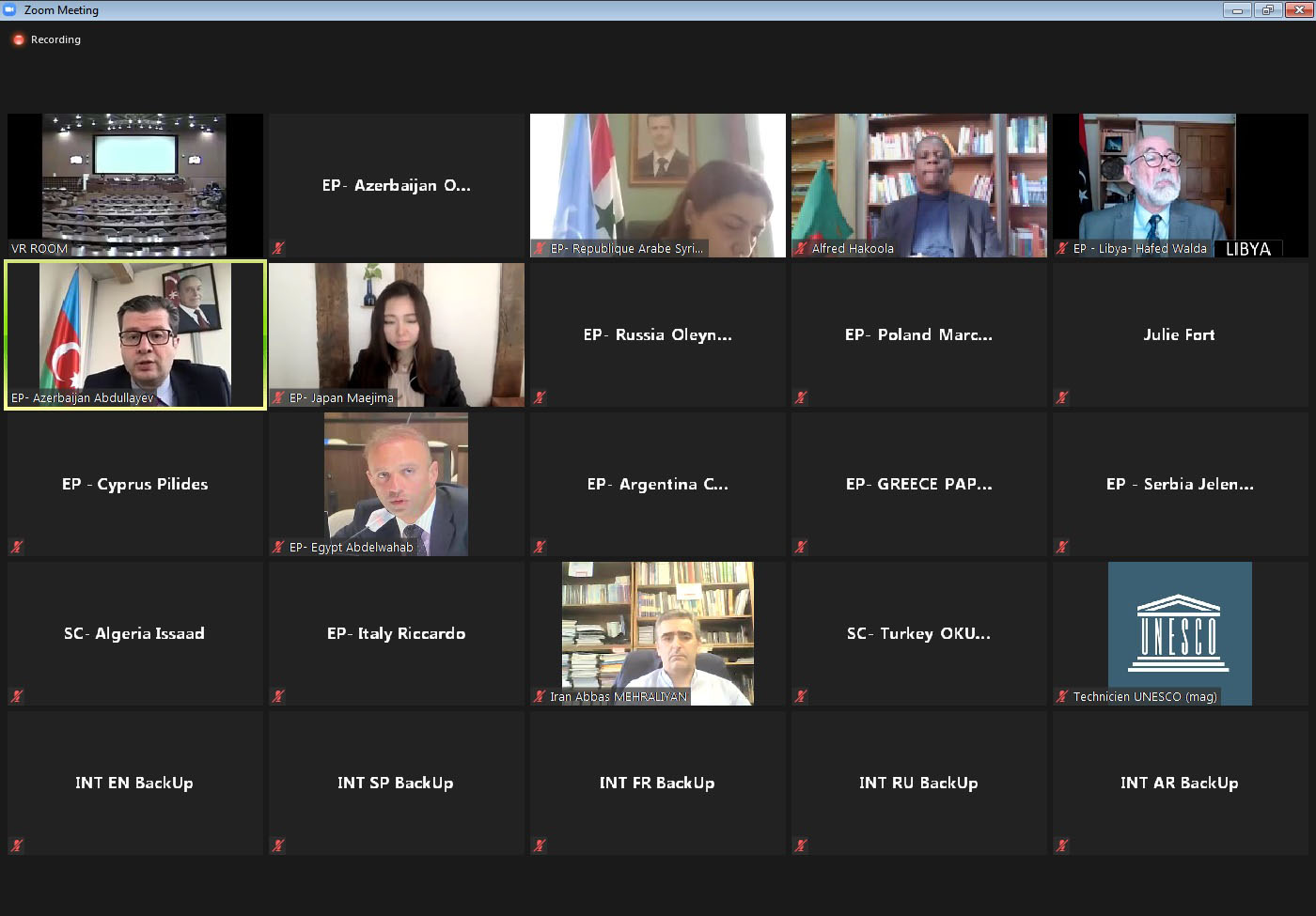Click the 'EP- Italy Riccardo' name text
The width and height of the screenshot is (1316, 916).
[397, 633]
